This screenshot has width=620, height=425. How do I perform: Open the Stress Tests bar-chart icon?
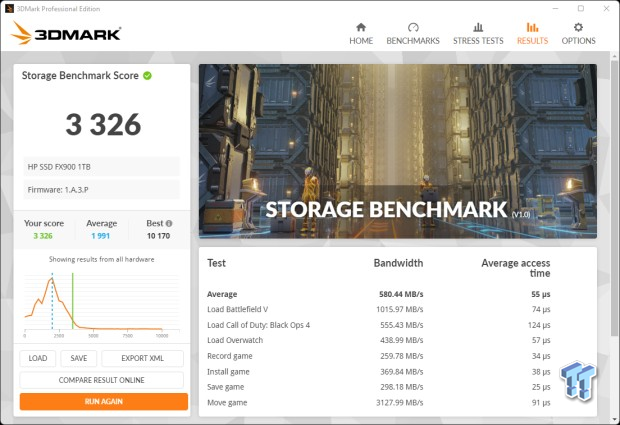coord(478,27)
